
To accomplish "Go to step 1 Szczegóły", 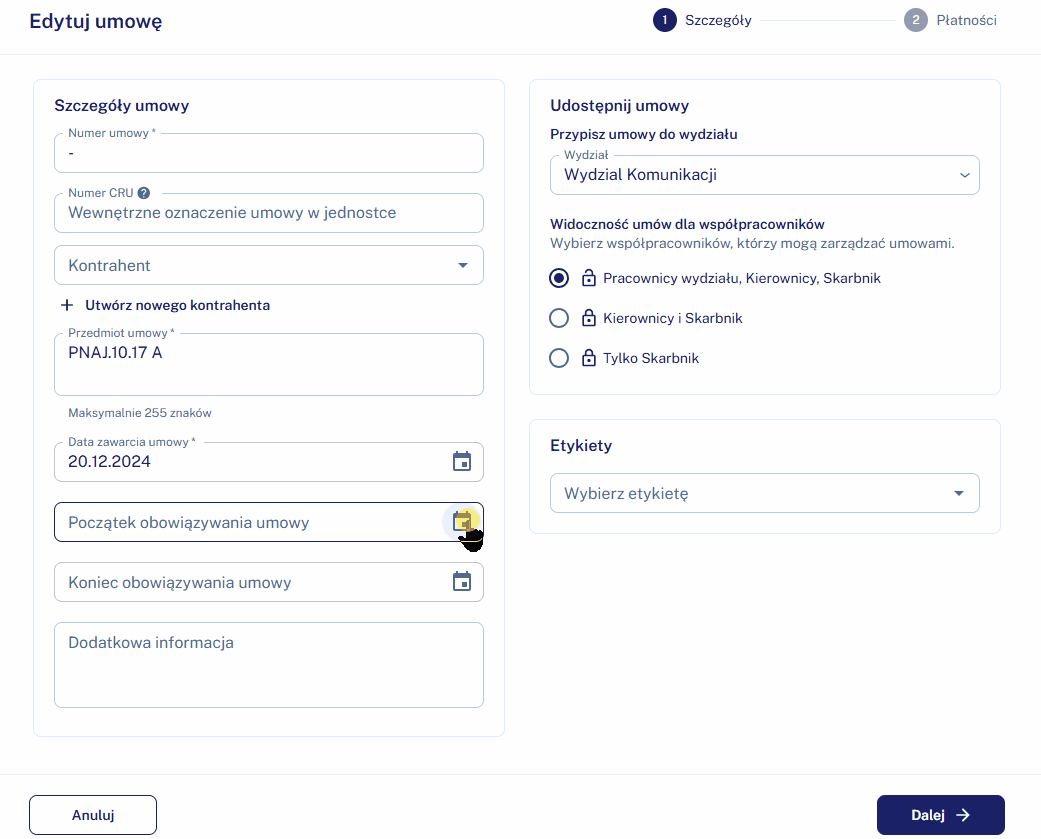I will [665, 20].
